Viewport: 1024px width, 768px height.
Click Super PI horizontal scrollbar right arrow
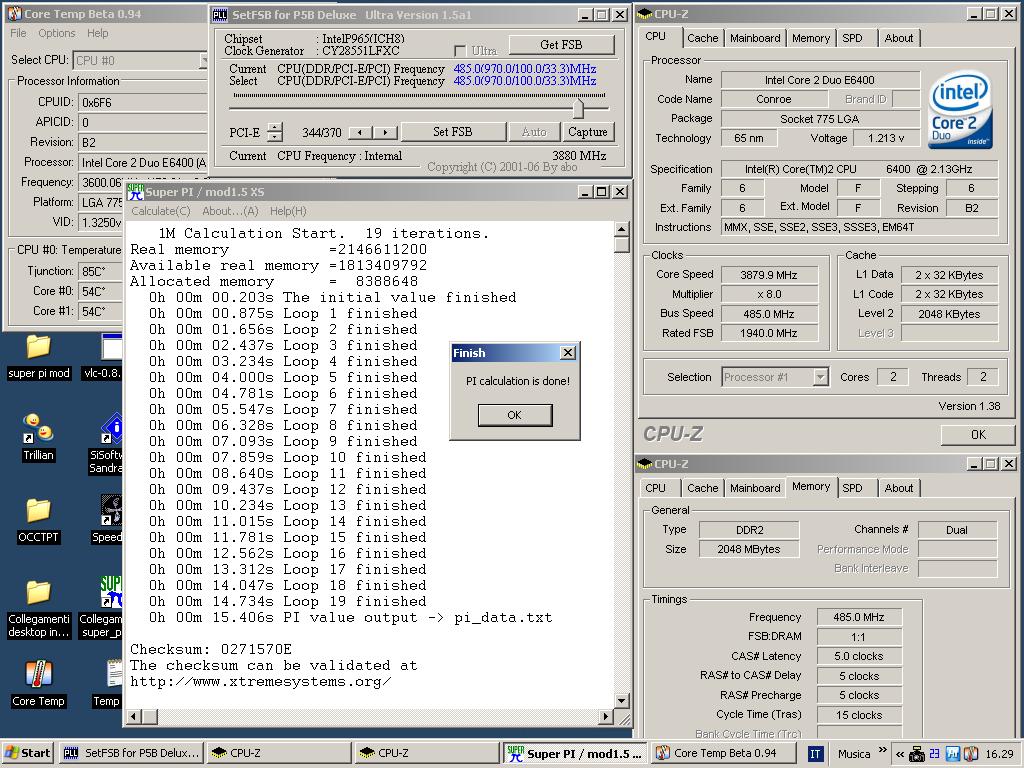coord(606,717)
